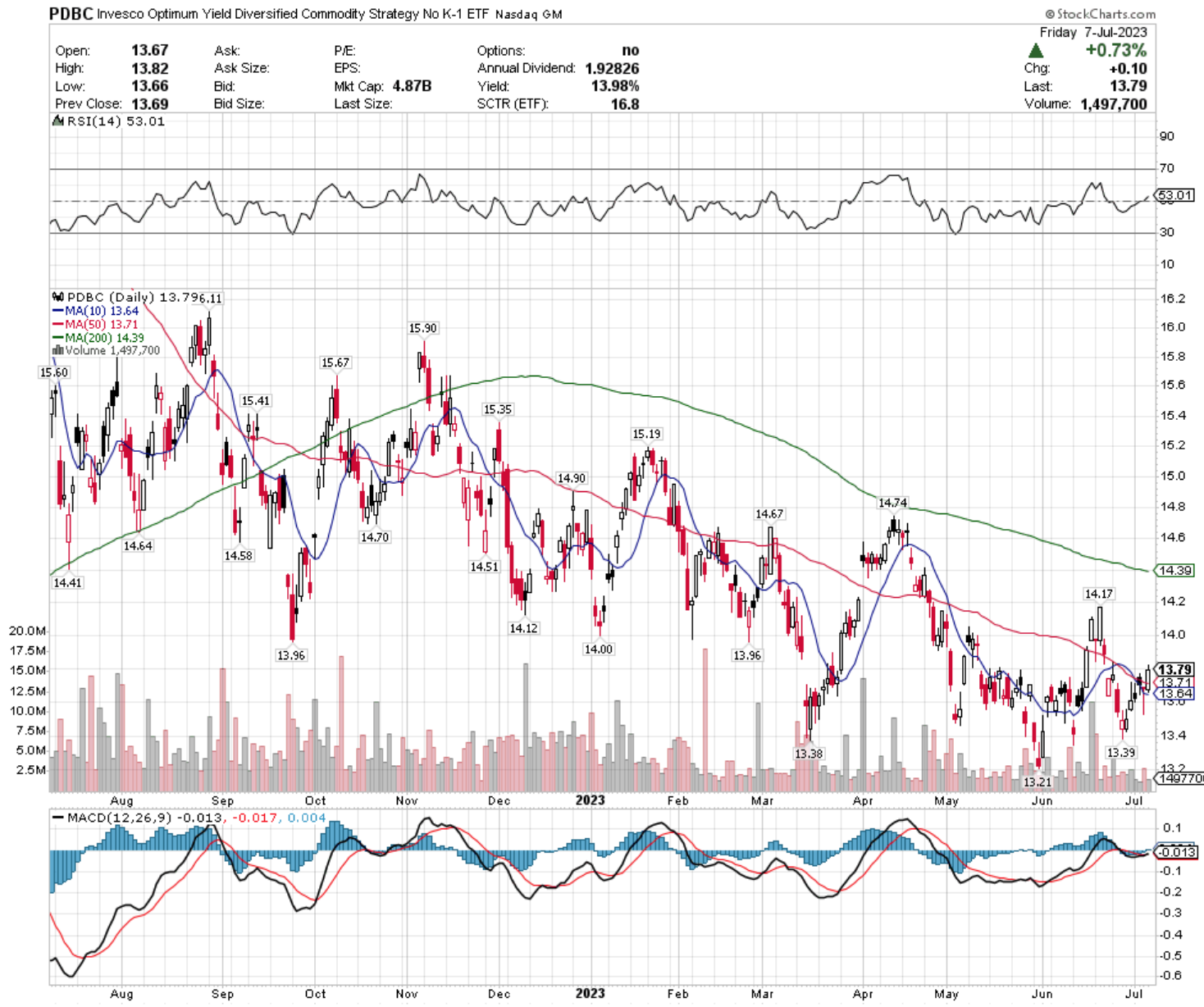Click the Open value 13.67
This screenshot has height=1007, width=1204.
150,51
